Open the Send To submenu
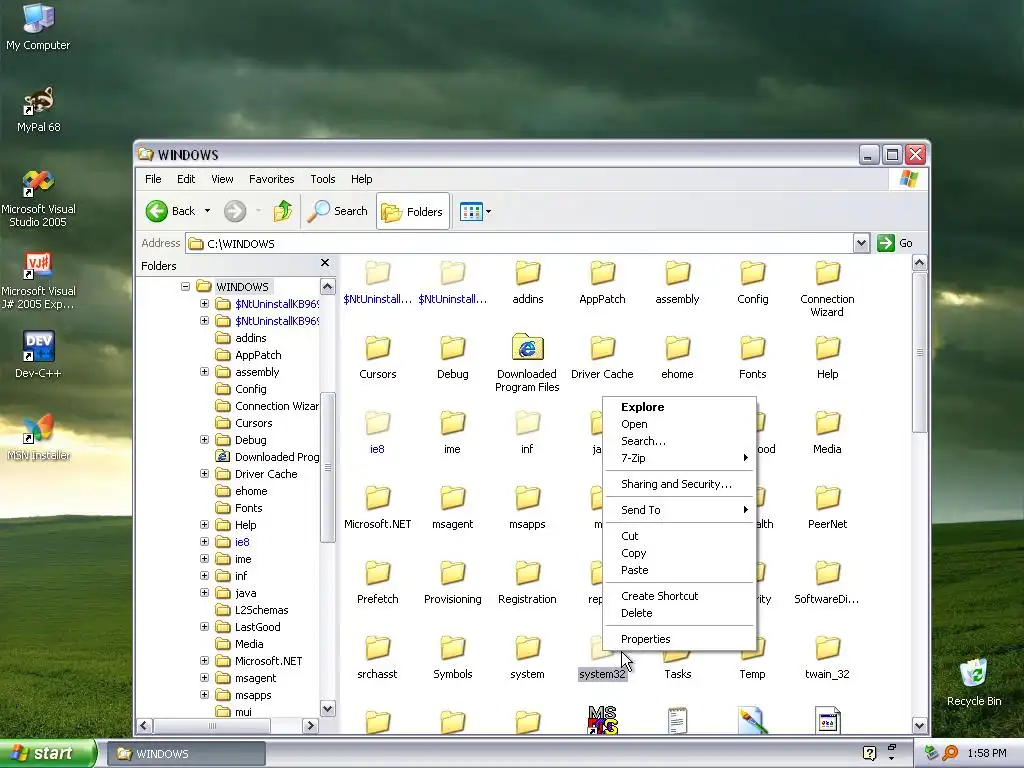 tap(679, 510)
